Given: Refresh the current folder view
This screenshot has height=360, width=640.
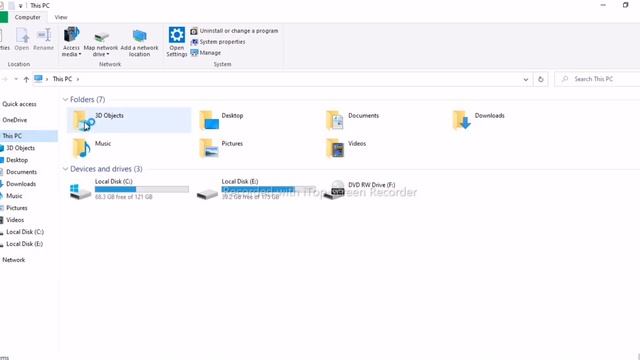Looking at the screenshot, I should click(x=541, y=79).
